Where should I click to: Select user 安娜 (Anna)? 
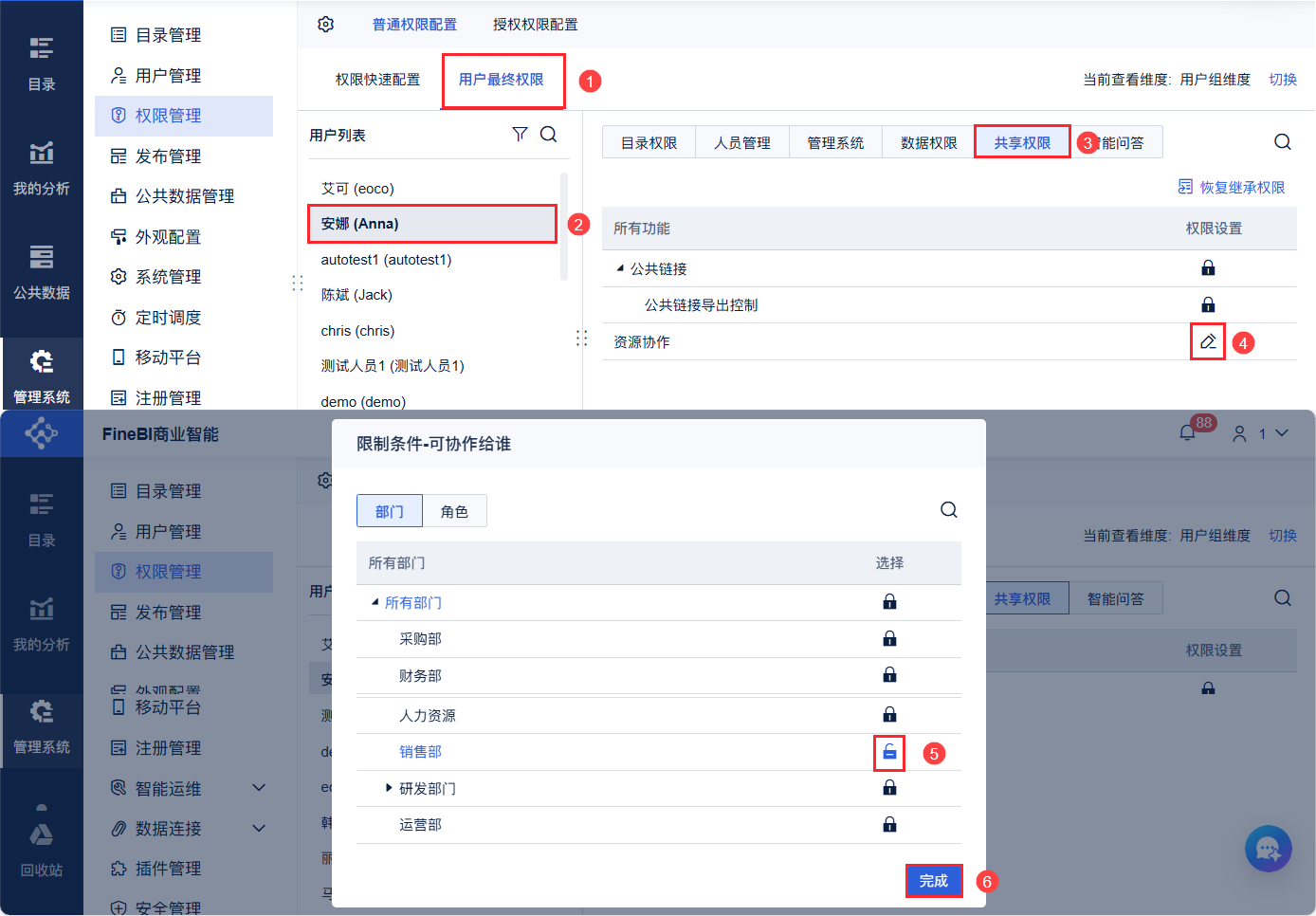432,224
